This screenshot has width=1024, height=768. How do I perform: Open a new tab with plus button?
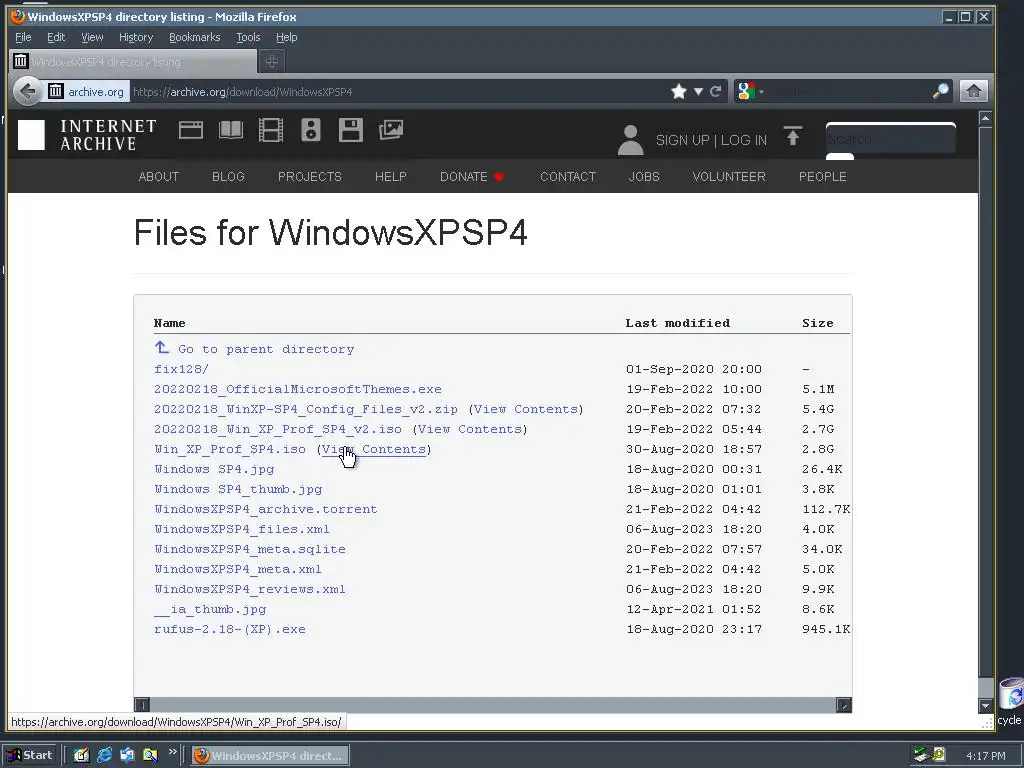point(272,61)
